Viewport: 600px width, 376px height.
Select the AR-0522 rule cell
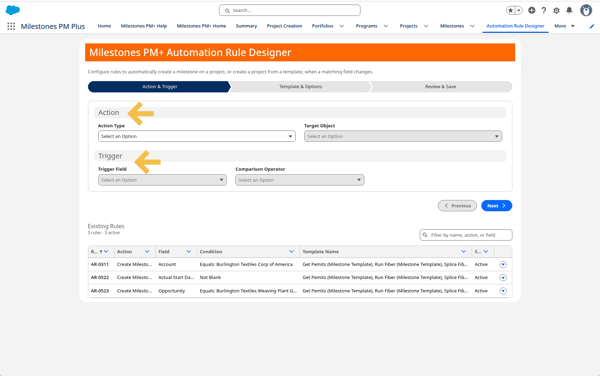tap(100, 277)
